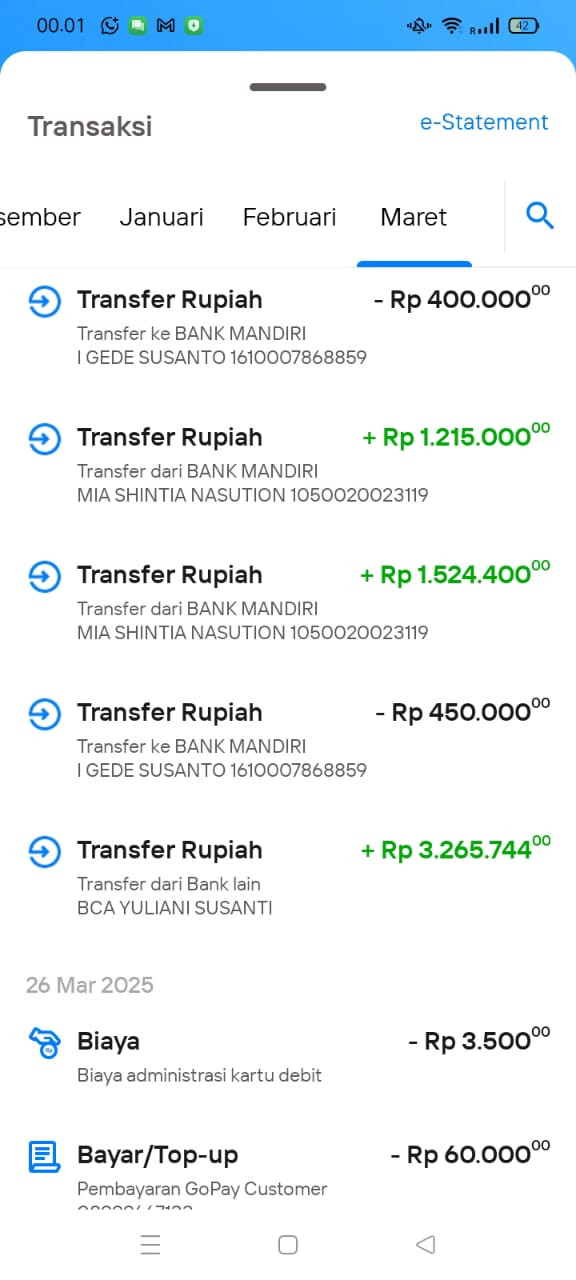Tap Android recent apps menu icon
The height and width of the screenshot is (1280, 576).
(x=151, y=1244)
